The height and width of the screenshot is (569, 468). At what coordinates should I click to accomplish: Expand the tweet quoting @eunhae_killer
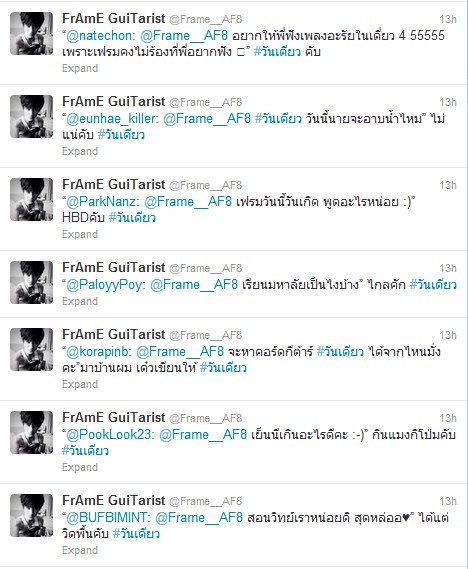[x=80, y=151]
